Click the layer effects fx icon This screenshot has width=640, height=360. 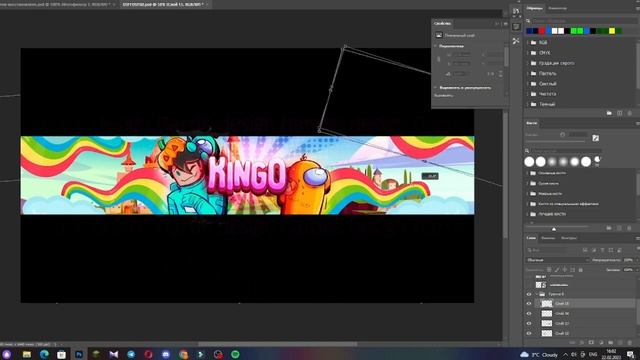click(582, 342)
